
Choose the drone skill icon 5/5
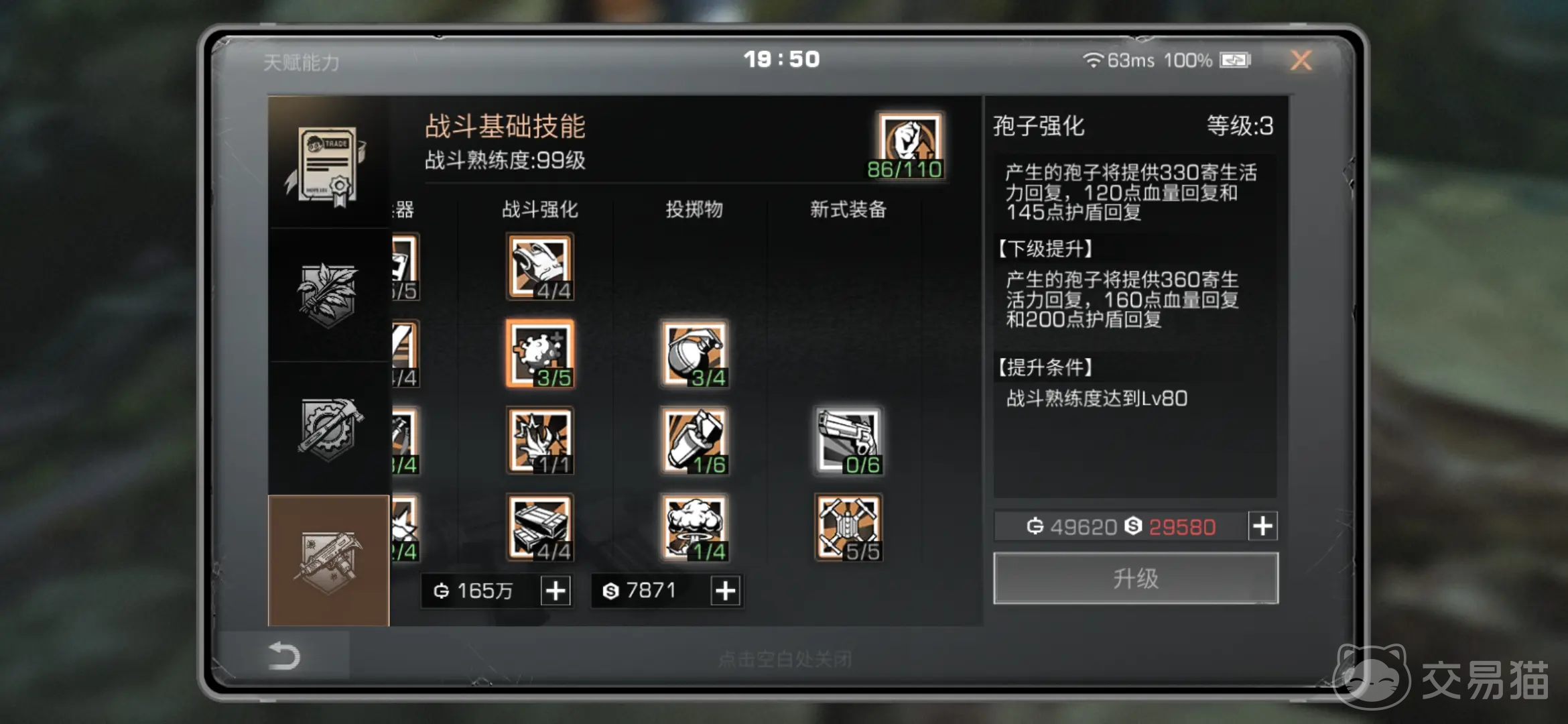pos(848,528)
